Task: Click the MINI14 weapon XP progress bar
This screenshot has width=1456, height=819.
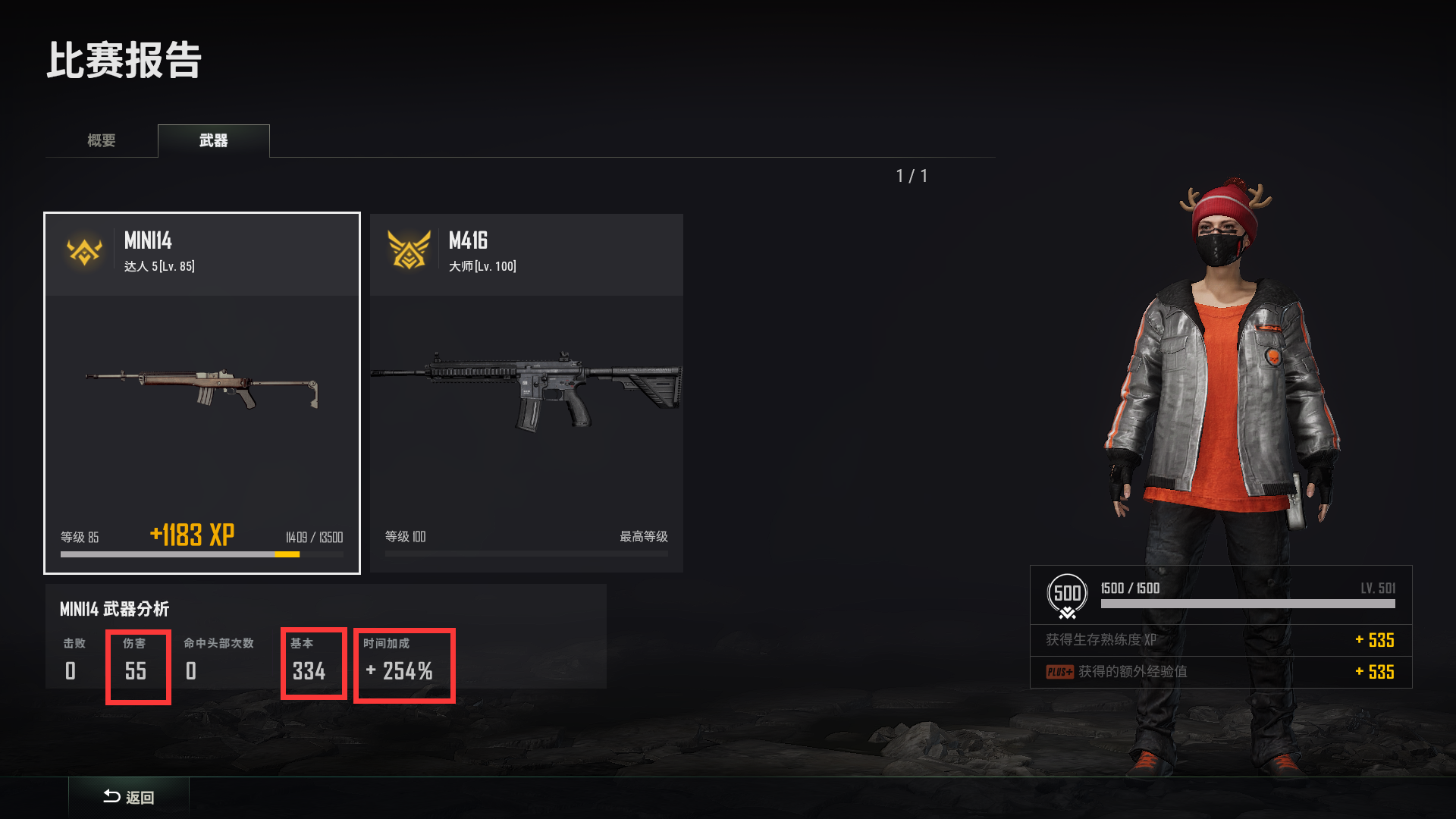Action: click(202, 554)
